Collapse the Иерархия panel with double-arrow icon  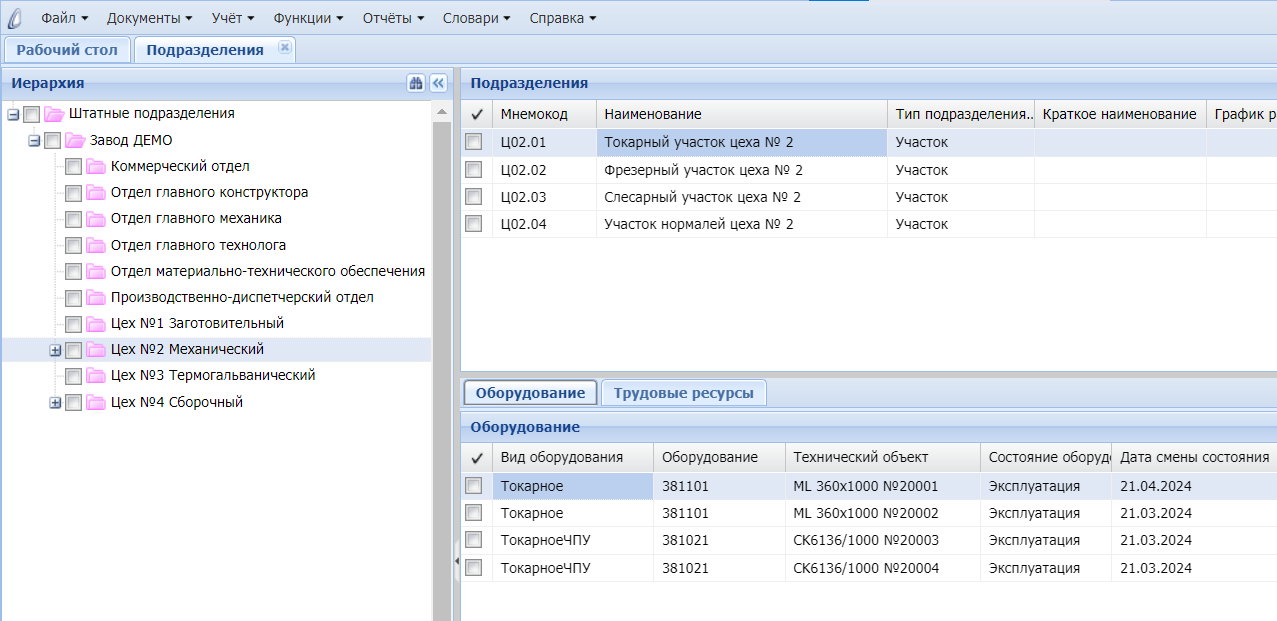(x=438, y=84)
